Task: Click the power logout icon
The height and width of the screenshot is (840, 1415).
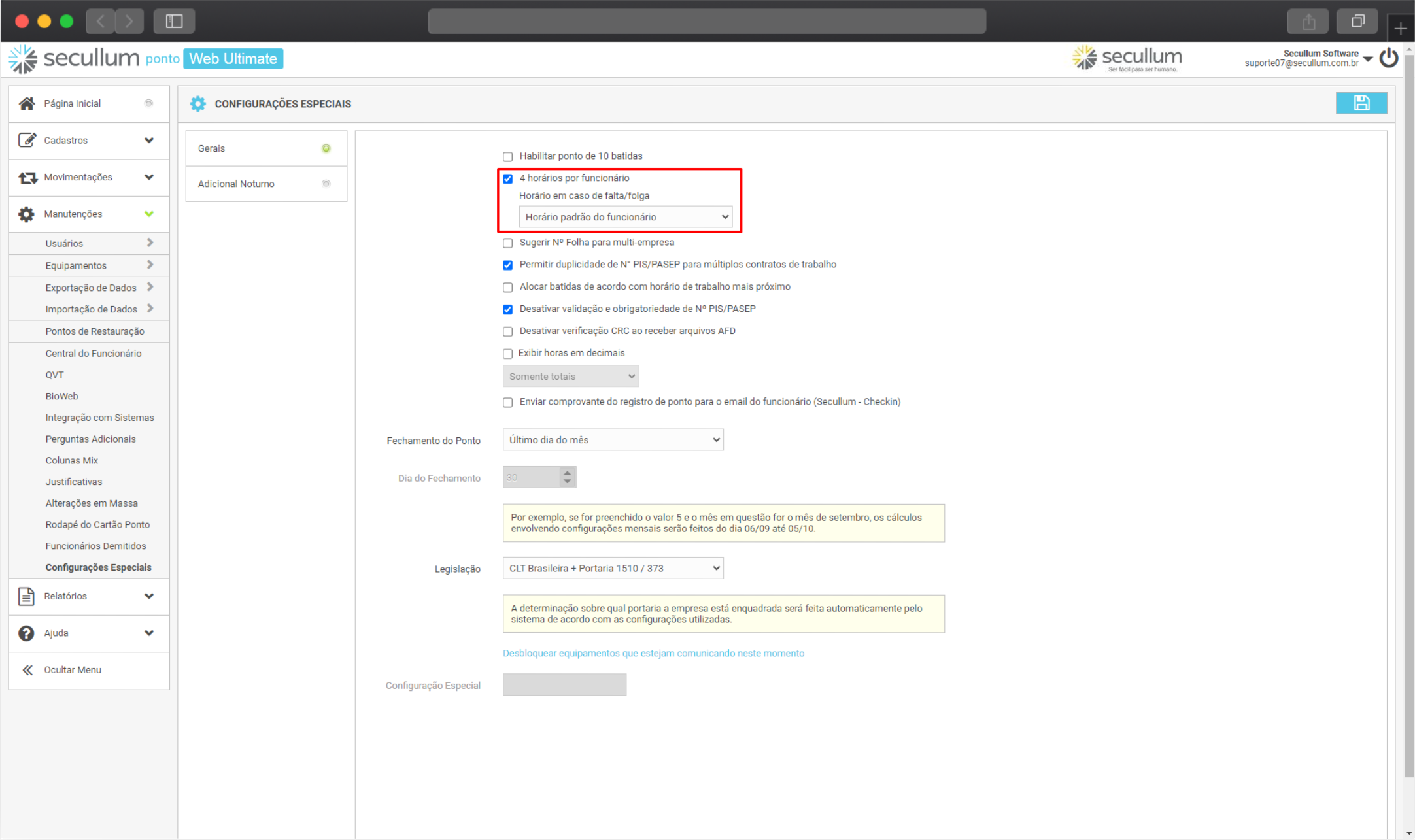Action: pos(1388,59)
